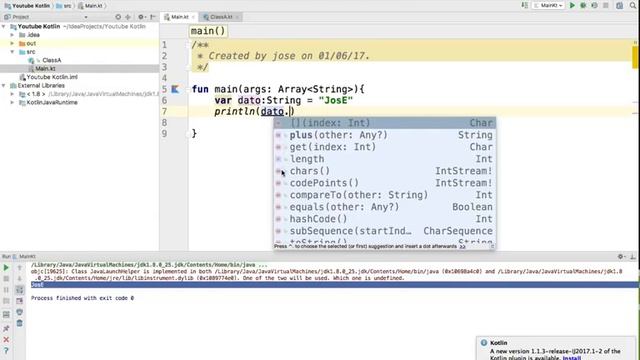This screenshot has height=360, width=640.
Task: Click the Kotlin run gutter icon on line 5
Action: tap(175, 89)
